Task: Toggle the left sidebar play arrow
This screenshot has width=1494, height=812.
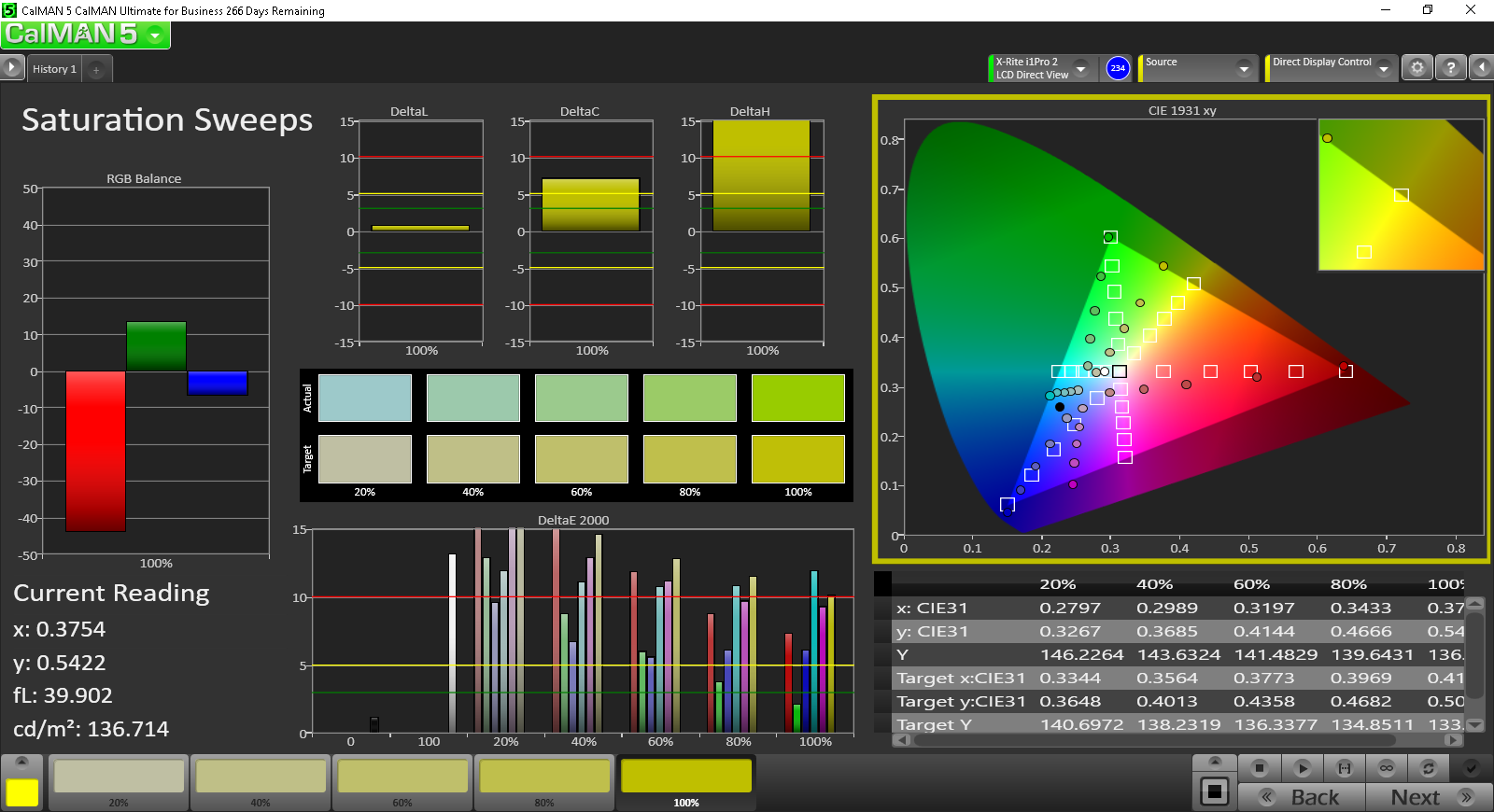Action: 12,67
